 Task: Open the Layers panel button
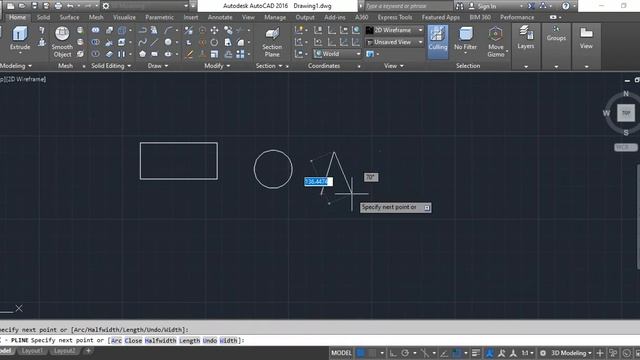click(526, 38)
